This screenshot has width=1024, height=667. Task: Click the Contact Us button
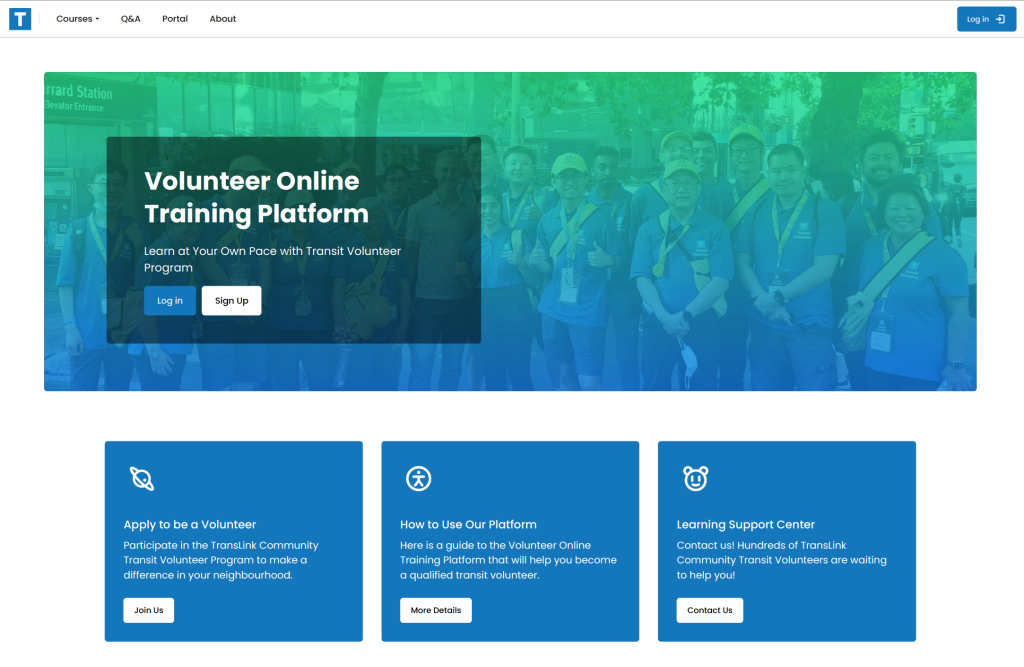tap(709, 610)
